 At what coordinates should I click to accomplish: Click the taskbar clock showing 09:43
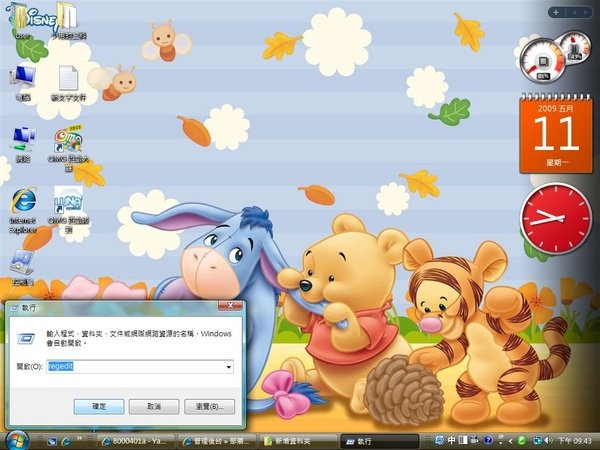(x=575, y=441)
